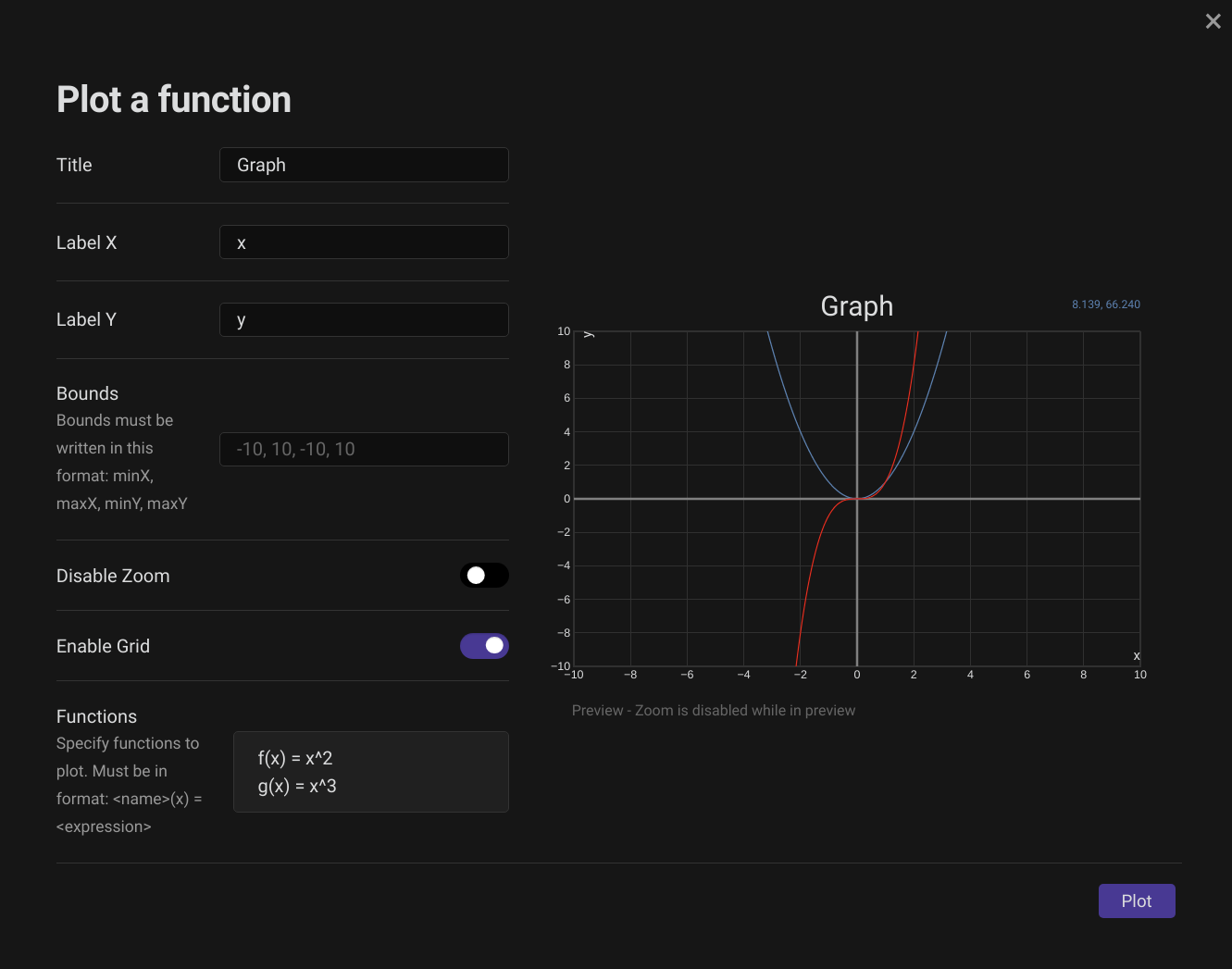Toggle the Disable Zoom switch on
1232x969 pixels.
[x=484, y=575]
